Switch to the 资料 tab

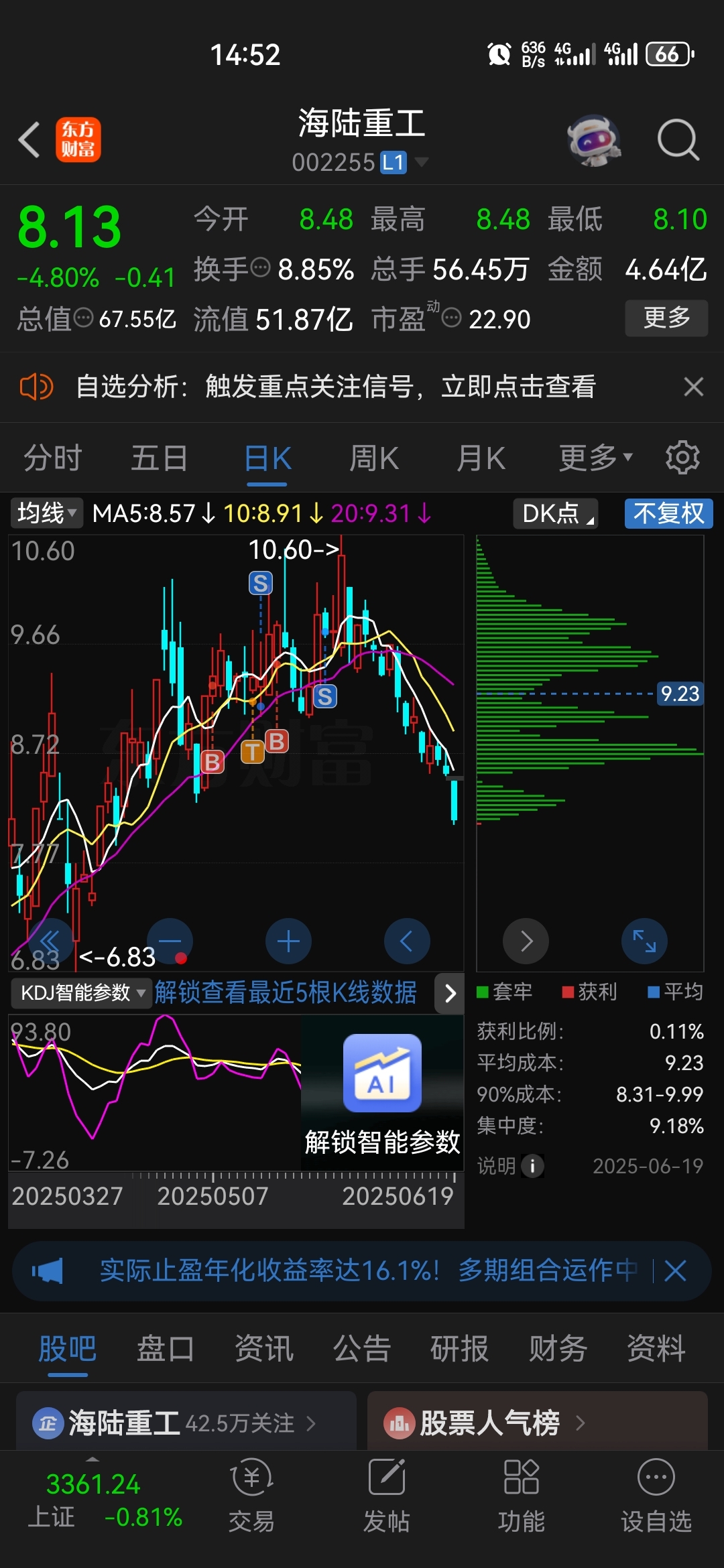(x=656, y=1348)
